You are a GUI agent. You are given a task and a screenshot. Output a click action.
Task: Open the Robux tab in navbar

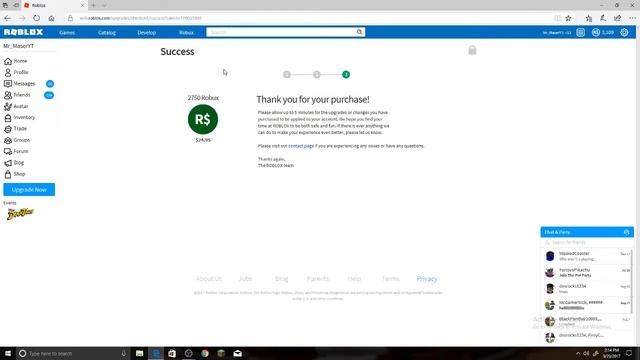click(186, 32)
